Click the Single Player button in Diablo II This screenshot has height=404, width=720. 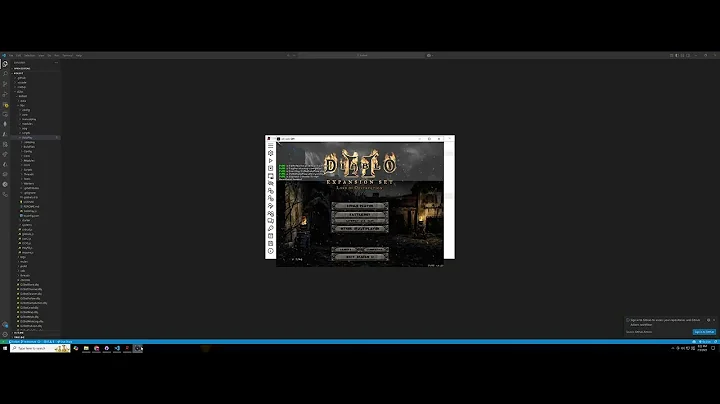point(360,206)
